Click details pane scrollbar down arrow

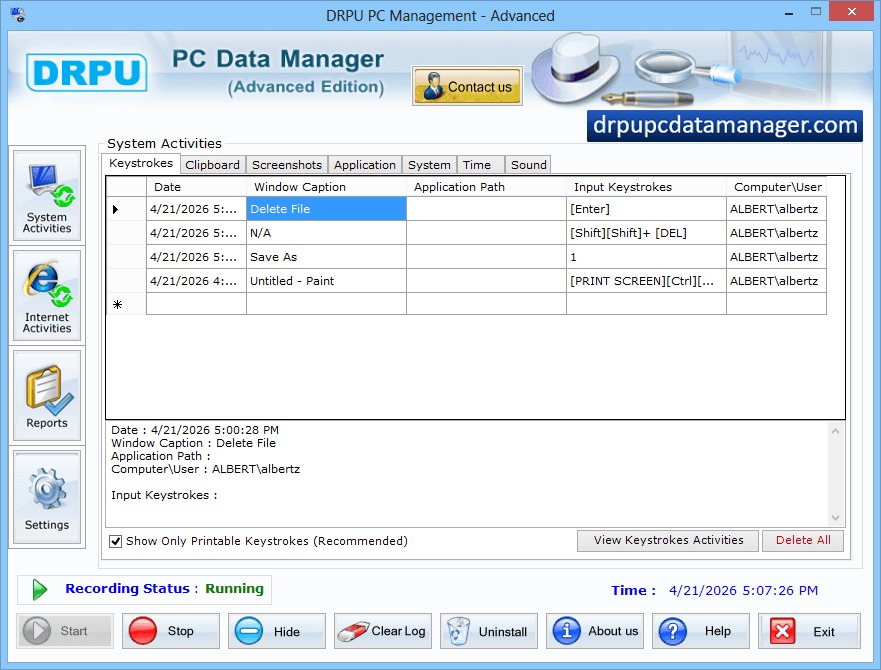point(835,518)
